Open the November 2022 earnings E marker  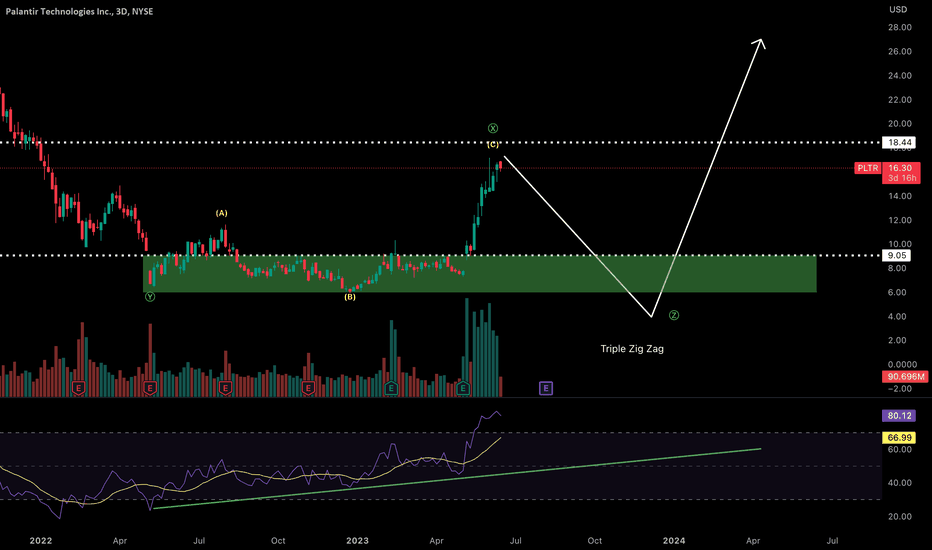(x=308, y=388)
